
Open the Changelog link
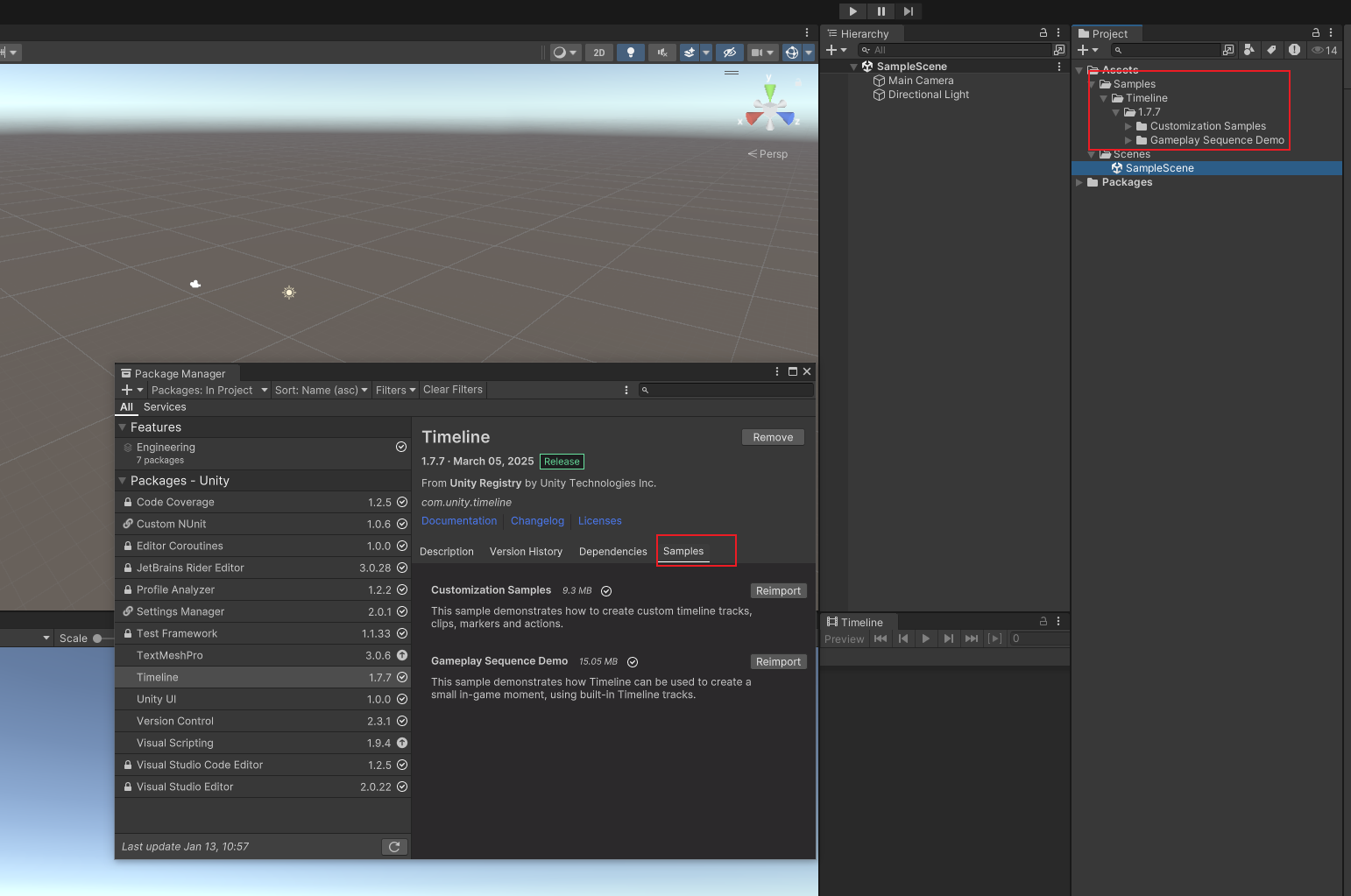(537, 521)
